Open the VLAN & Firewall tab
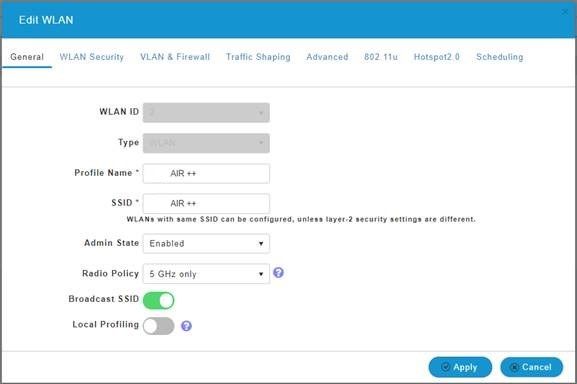The height and width of the screenshot is (384, 577). coord(175,57)
